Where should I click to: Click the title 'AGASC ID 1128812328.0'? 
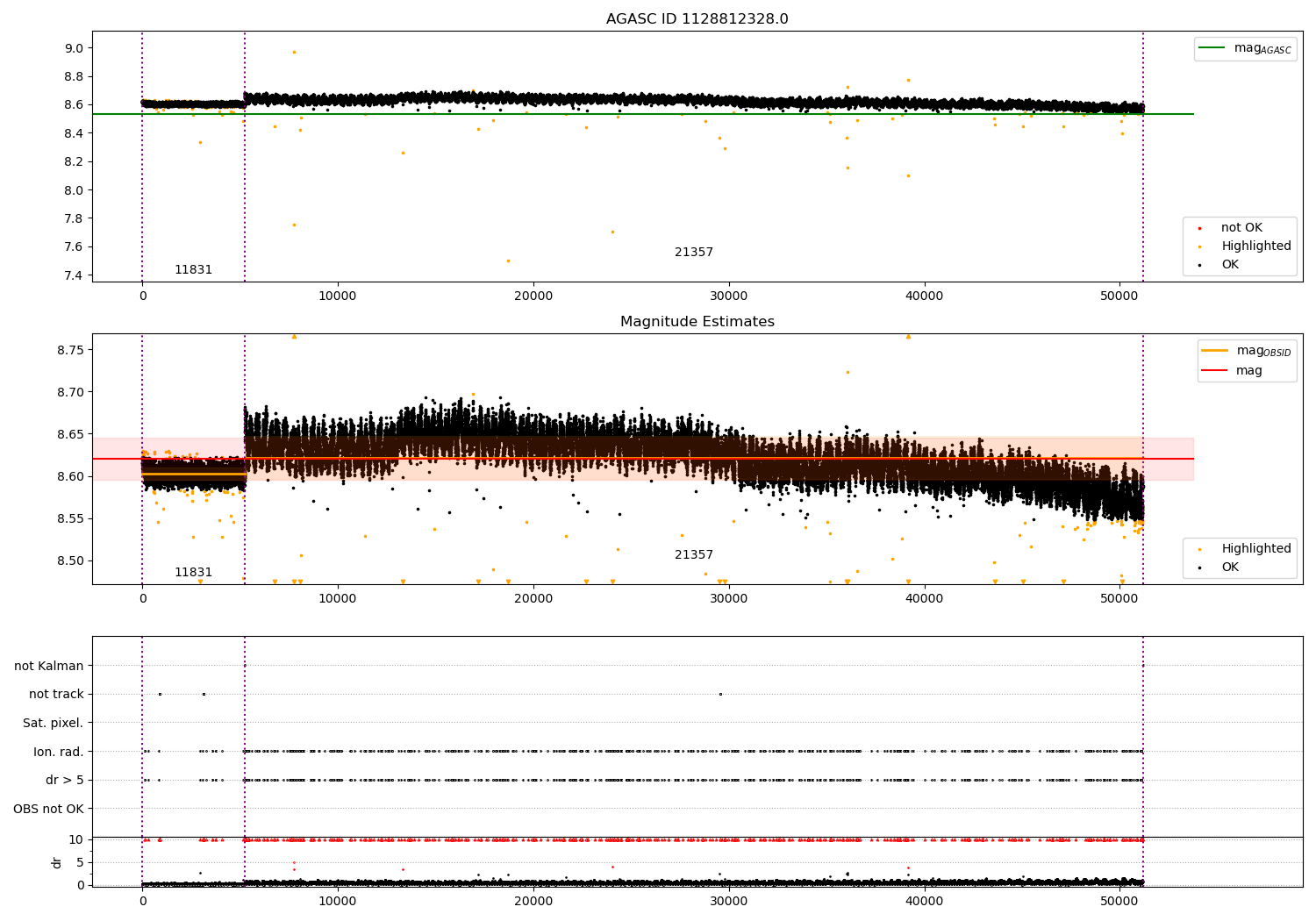pos(697,19)
